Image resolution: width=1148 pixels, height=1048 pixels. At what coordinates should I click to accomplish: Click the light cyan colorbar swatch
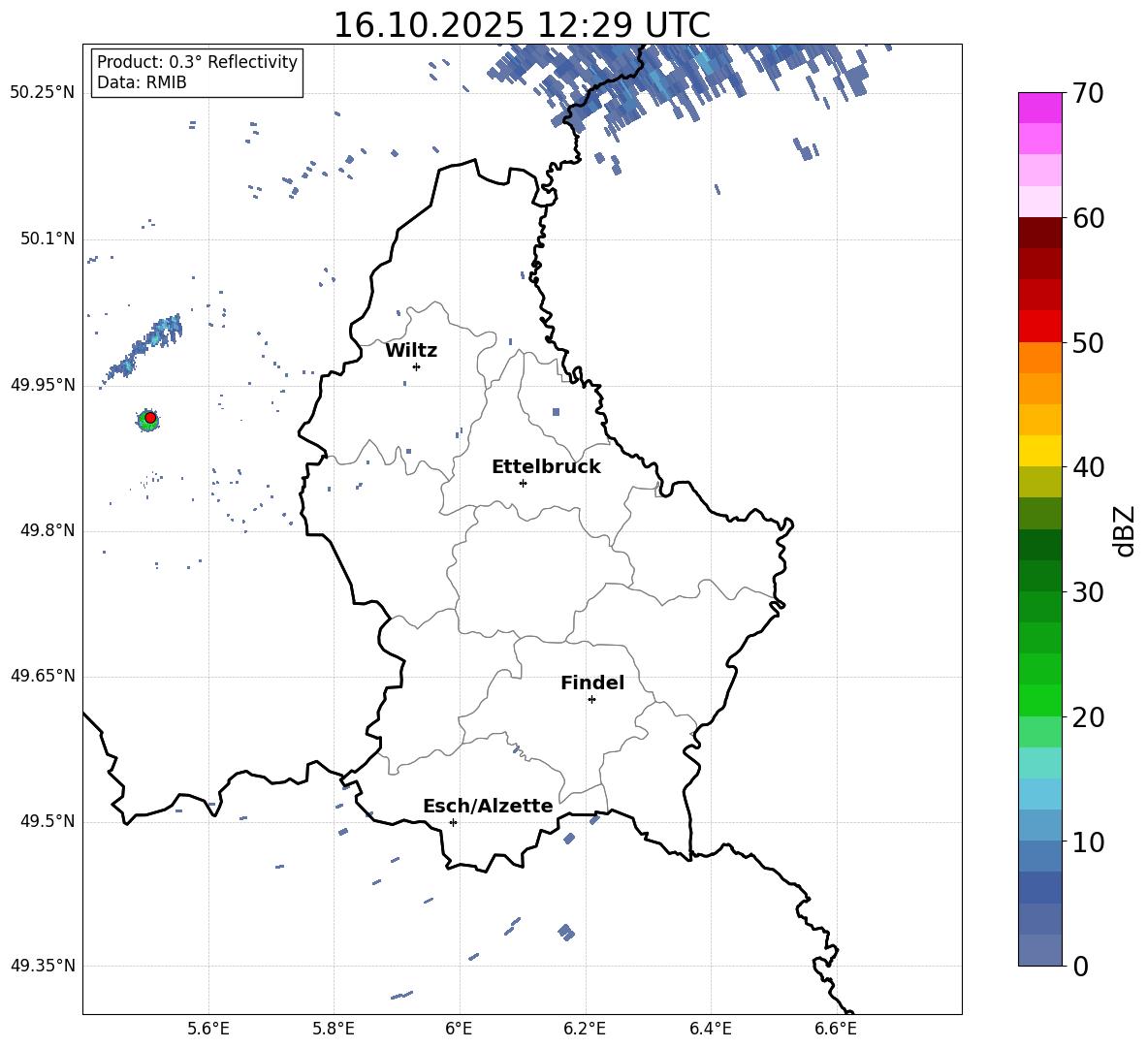click(x=1040, y=763)
